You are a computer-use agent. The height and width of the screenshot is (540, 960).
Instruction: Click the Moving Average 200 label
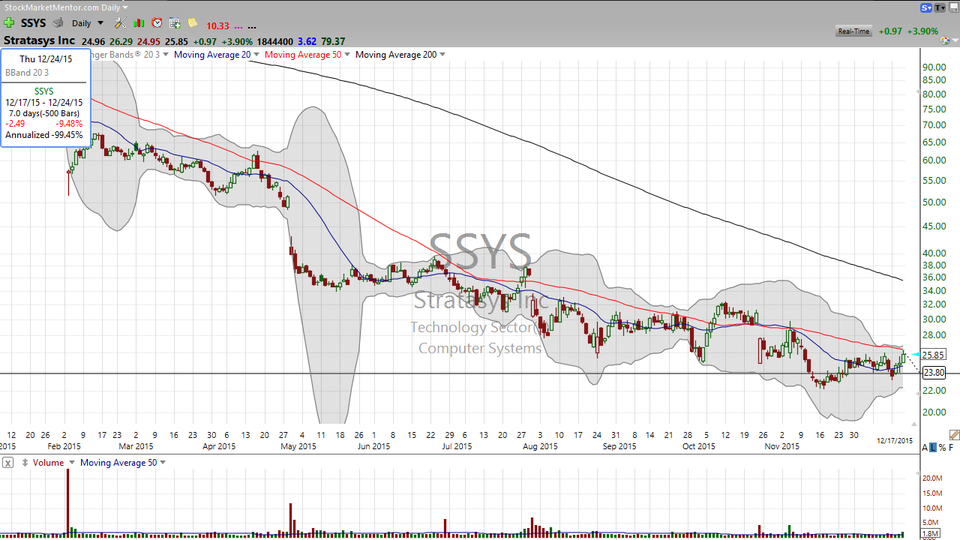(396, 54)
